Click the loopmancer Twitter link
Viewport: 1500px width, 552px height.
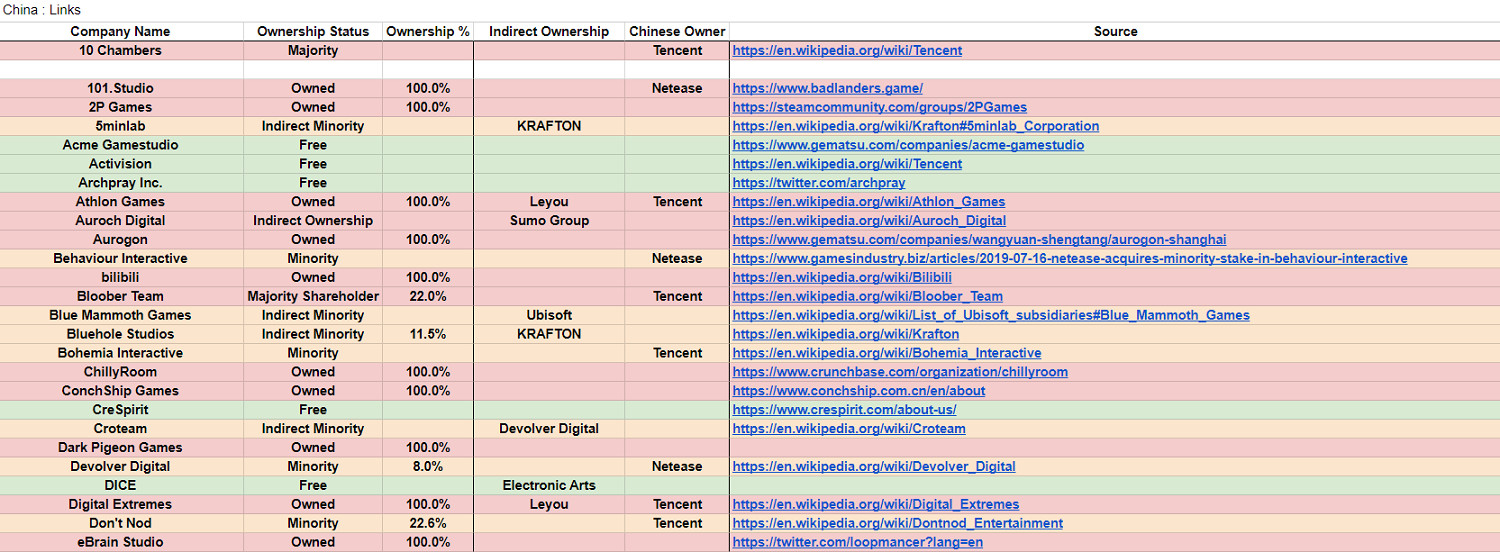tap(857, 542)
